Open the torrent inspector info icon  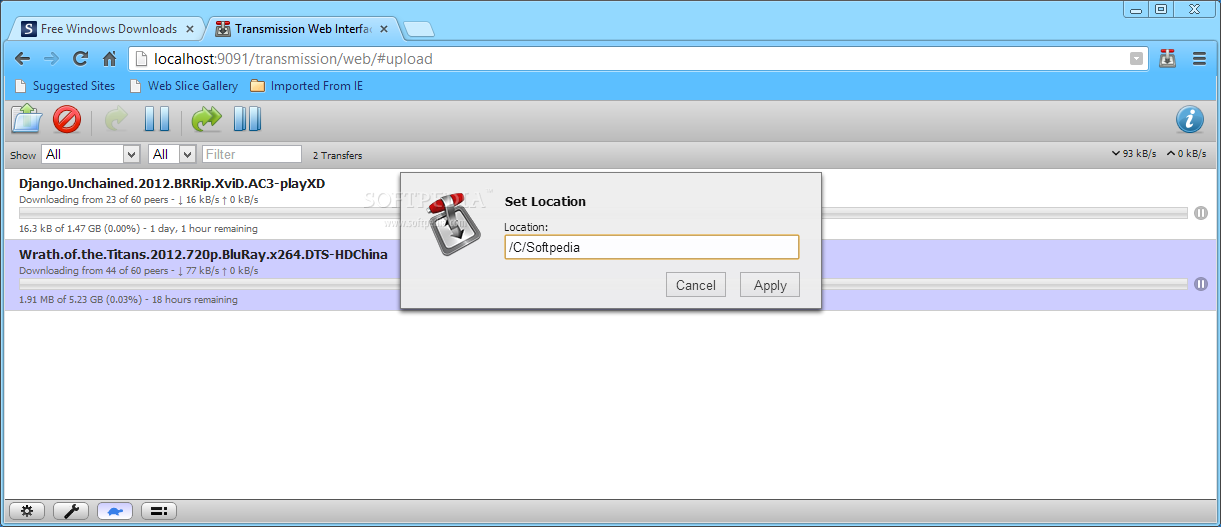1189,120
